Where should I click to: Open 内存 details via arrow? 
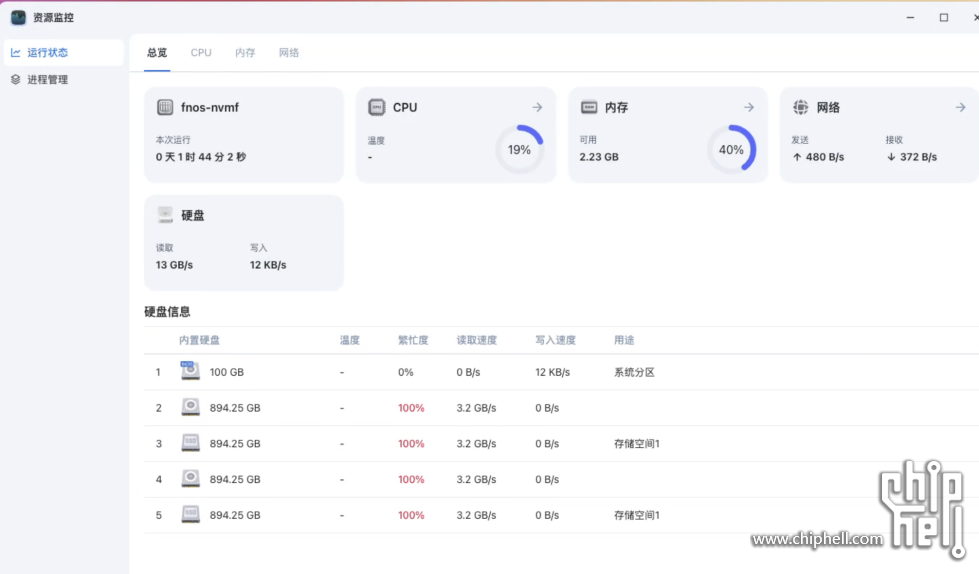(749, 107)
